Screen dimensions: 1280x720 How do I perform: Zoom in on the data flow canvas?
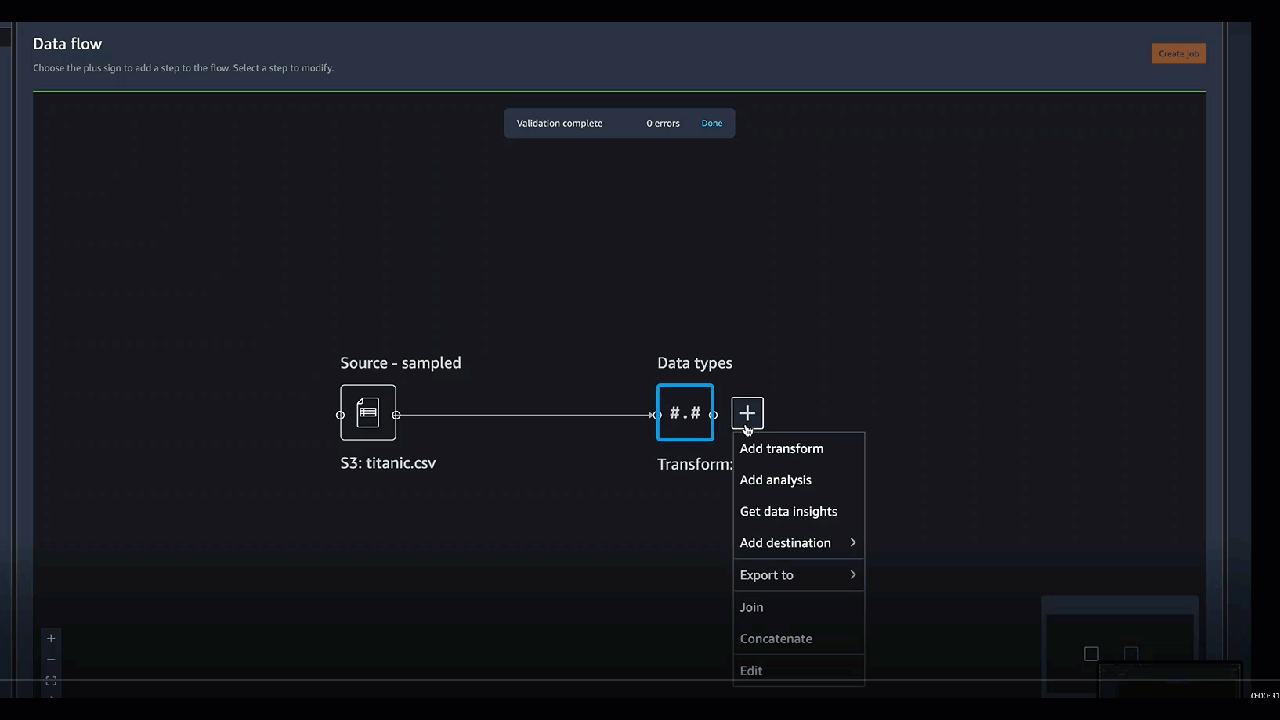coord(51,638)
